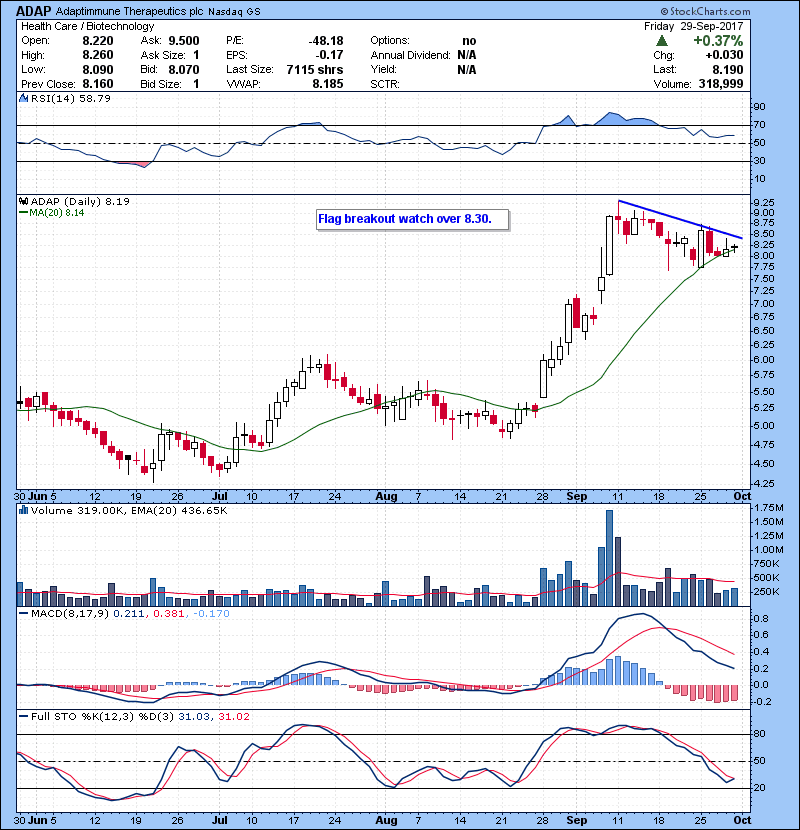Click the ADAP ticker symbol in header
This screenshot has height=830, width=800.
coord(34,11)
